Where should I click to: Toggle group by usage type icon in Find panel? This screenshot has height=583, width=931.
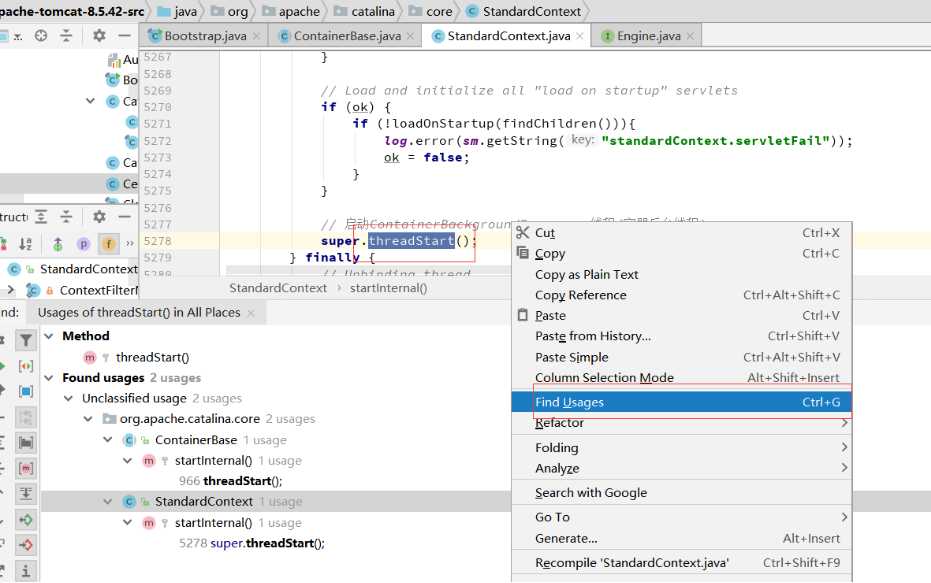click(x=26, y=366)
